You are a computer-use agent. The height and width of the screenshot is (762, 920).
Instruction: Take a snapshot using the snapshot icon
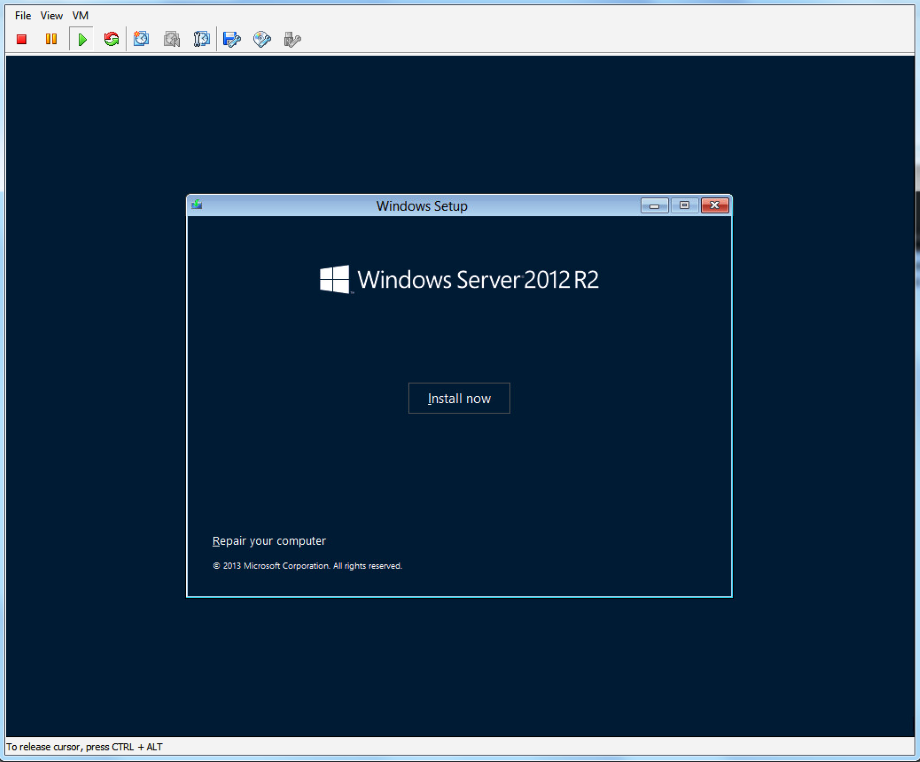click(x=142, y=39)
